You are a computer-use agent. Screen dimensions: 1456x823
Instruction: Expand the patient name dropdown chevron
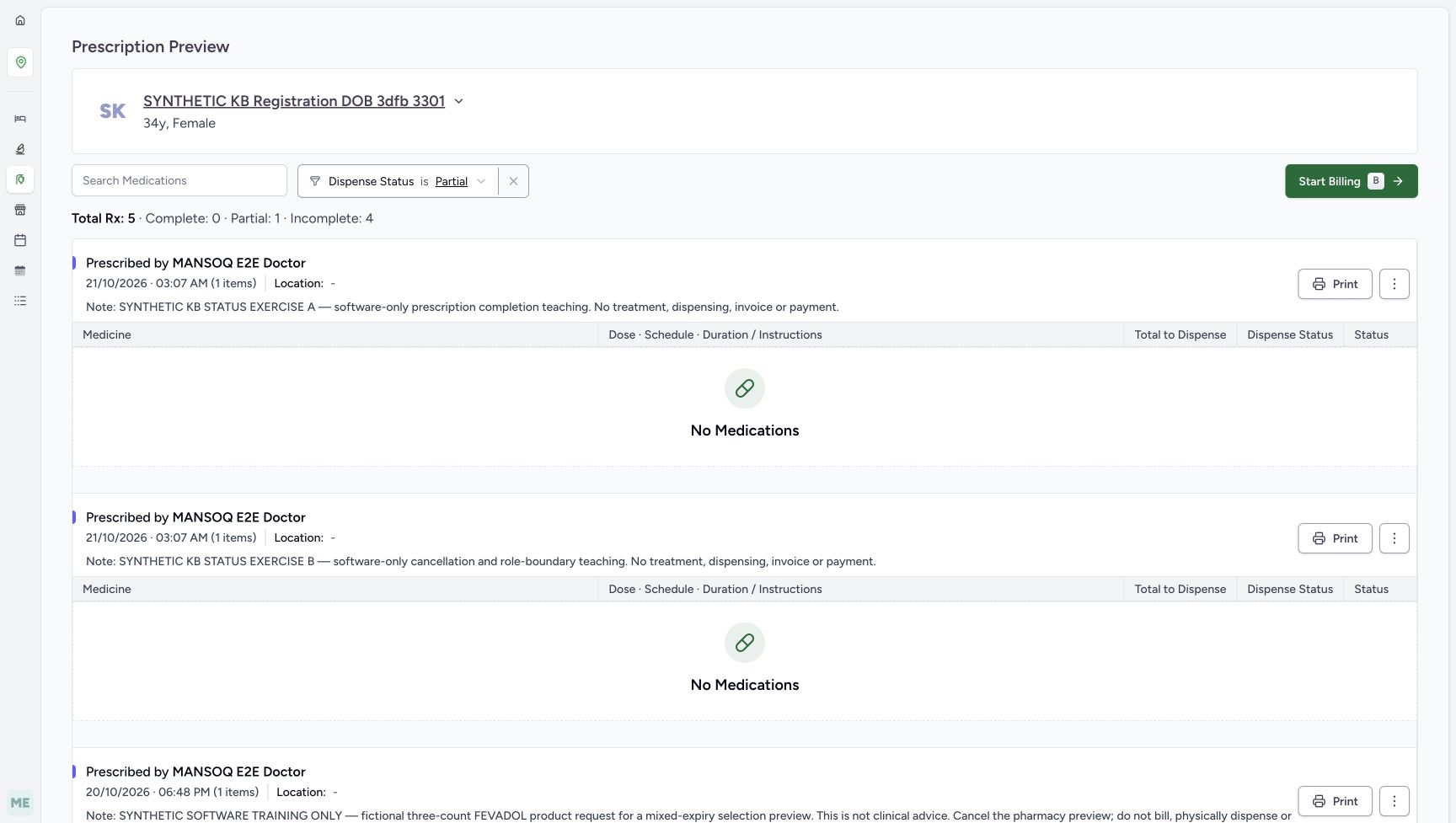click(458, 101)
